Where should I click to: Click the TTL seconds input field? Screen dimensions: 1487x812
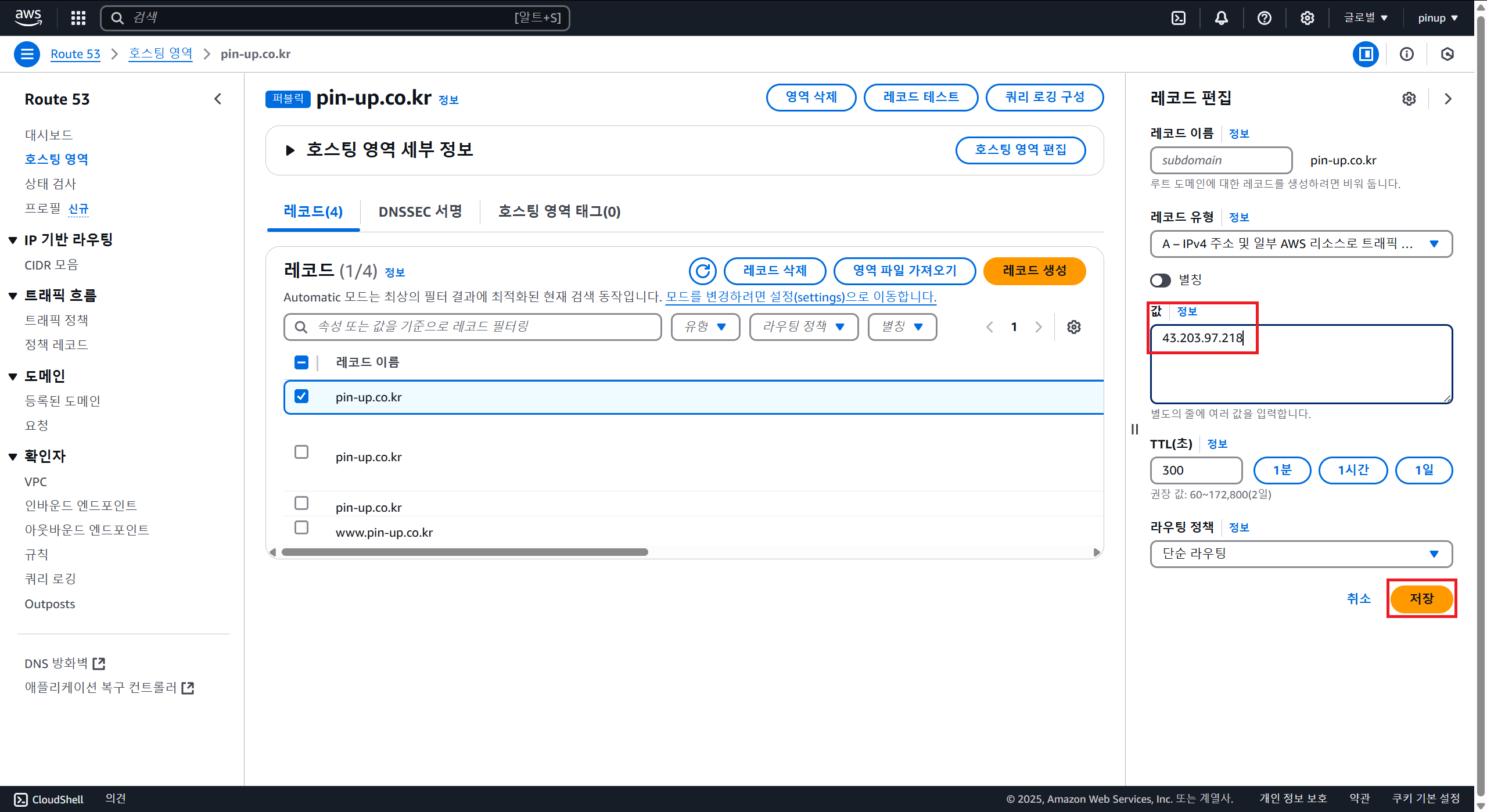click(x=1196, y=470)
